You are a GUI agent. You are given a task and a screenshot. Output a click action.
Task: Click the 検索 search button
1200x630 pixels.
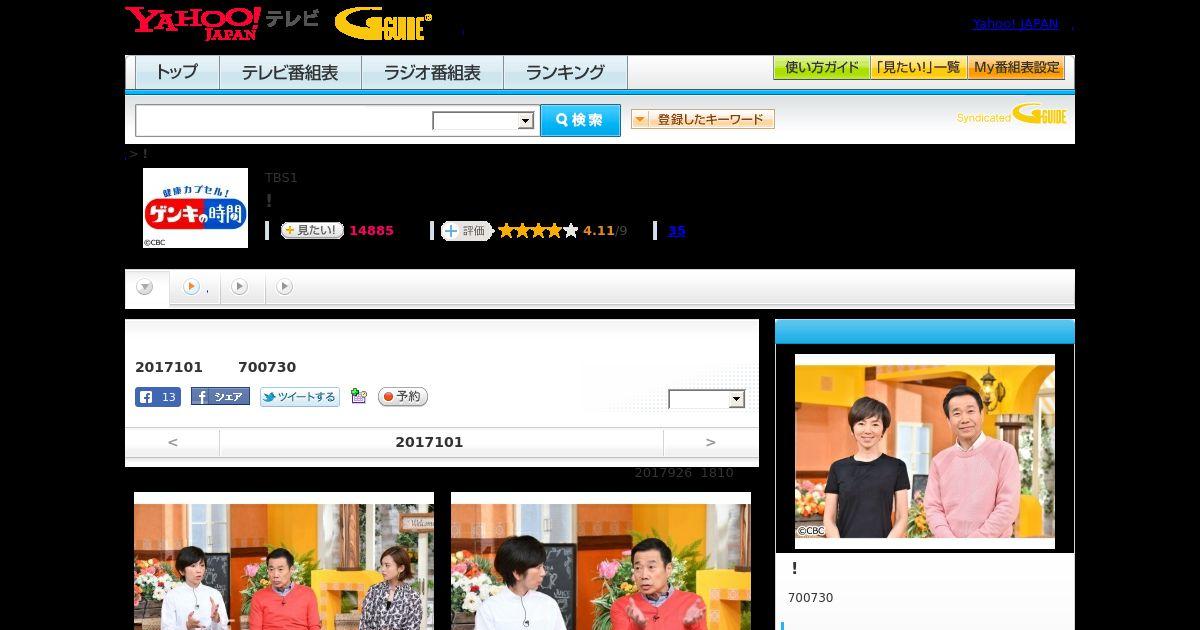coord(580,120)
